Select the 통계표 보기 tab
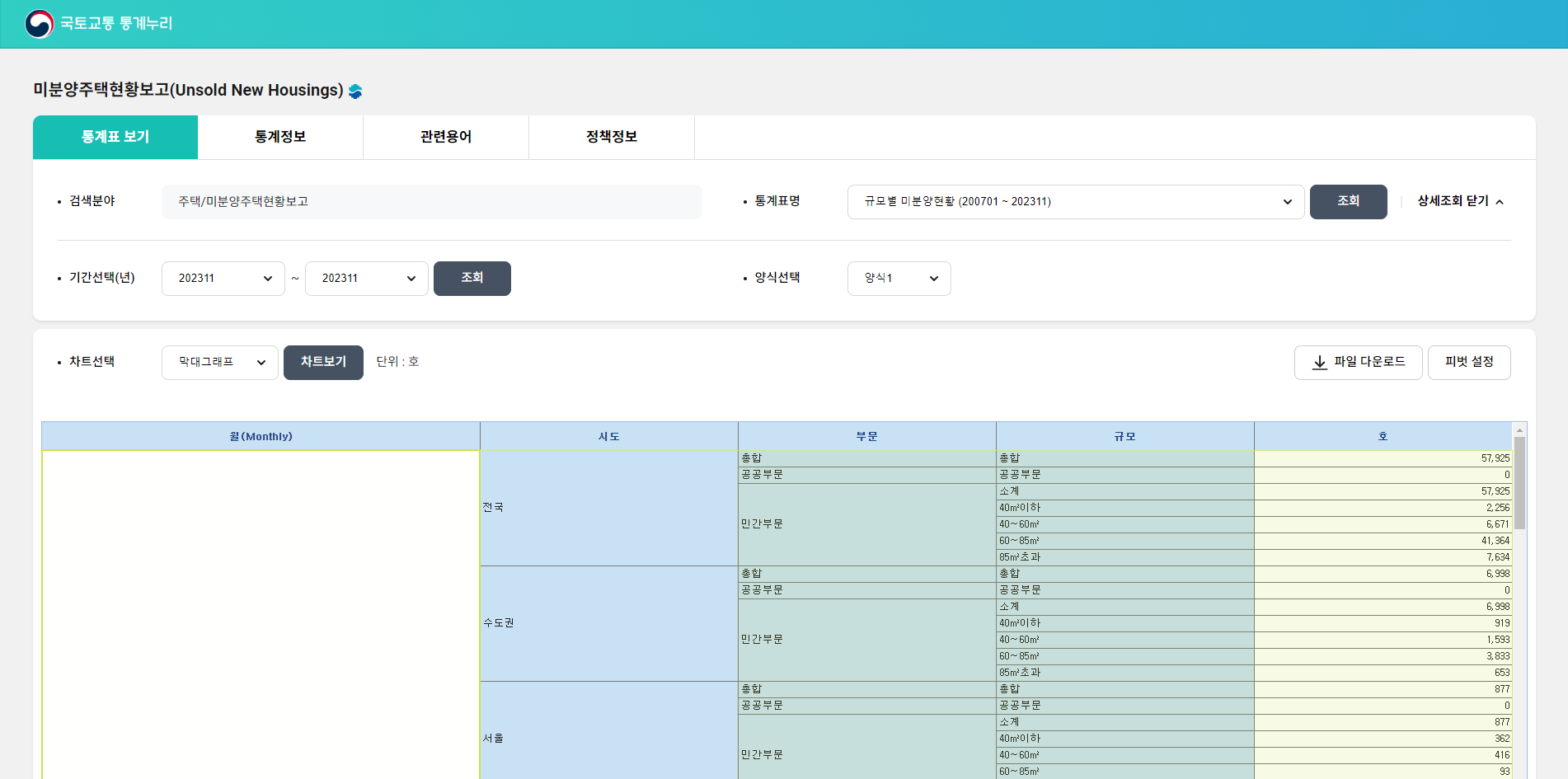This screenshot has width=1568, height=779. pyautogui.click(x=115, y=137)
